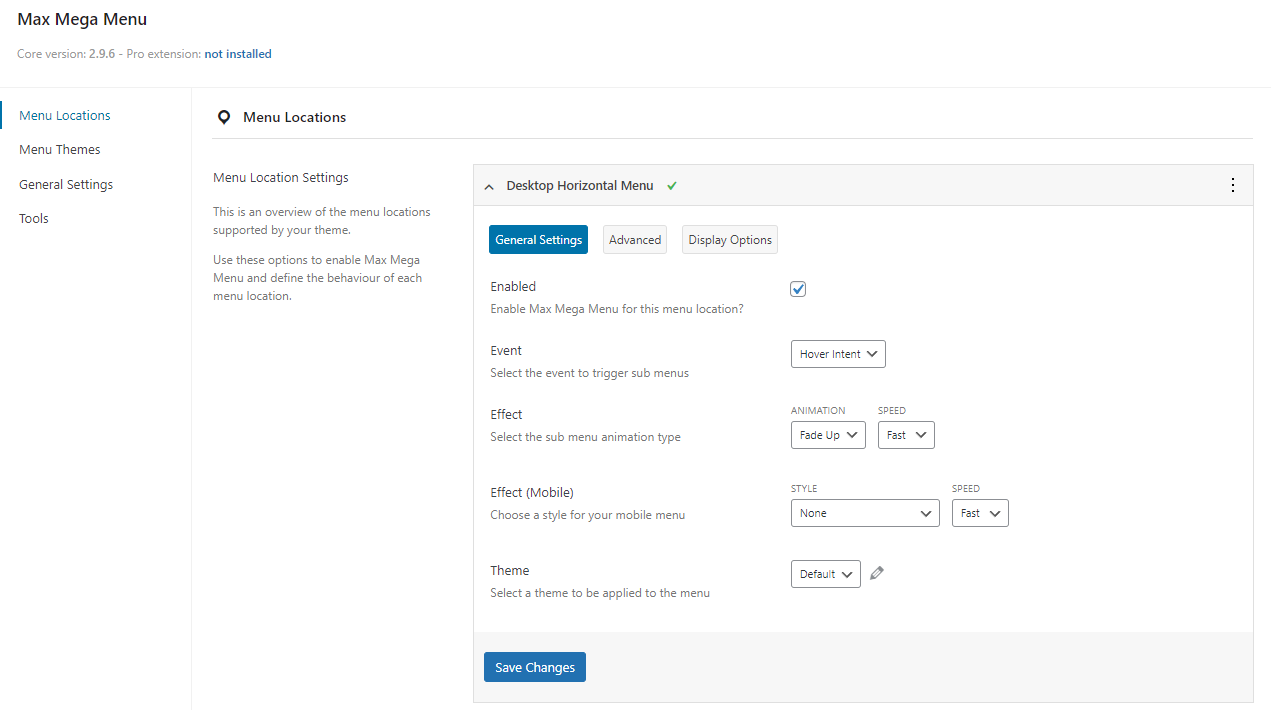Collapse the Desktop Horizontal Menu panel

click(x=489, y=186)
